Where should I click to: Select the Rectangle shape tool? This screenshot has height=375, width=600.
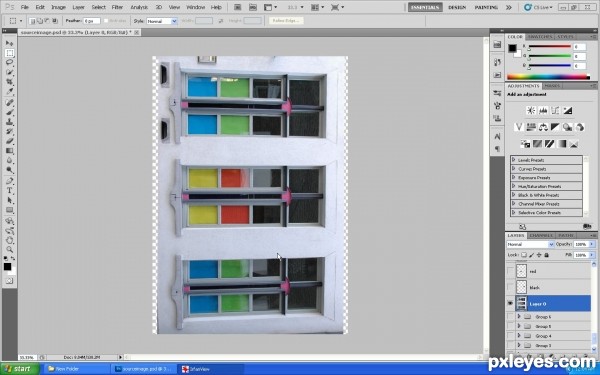(x=10, y=210)
